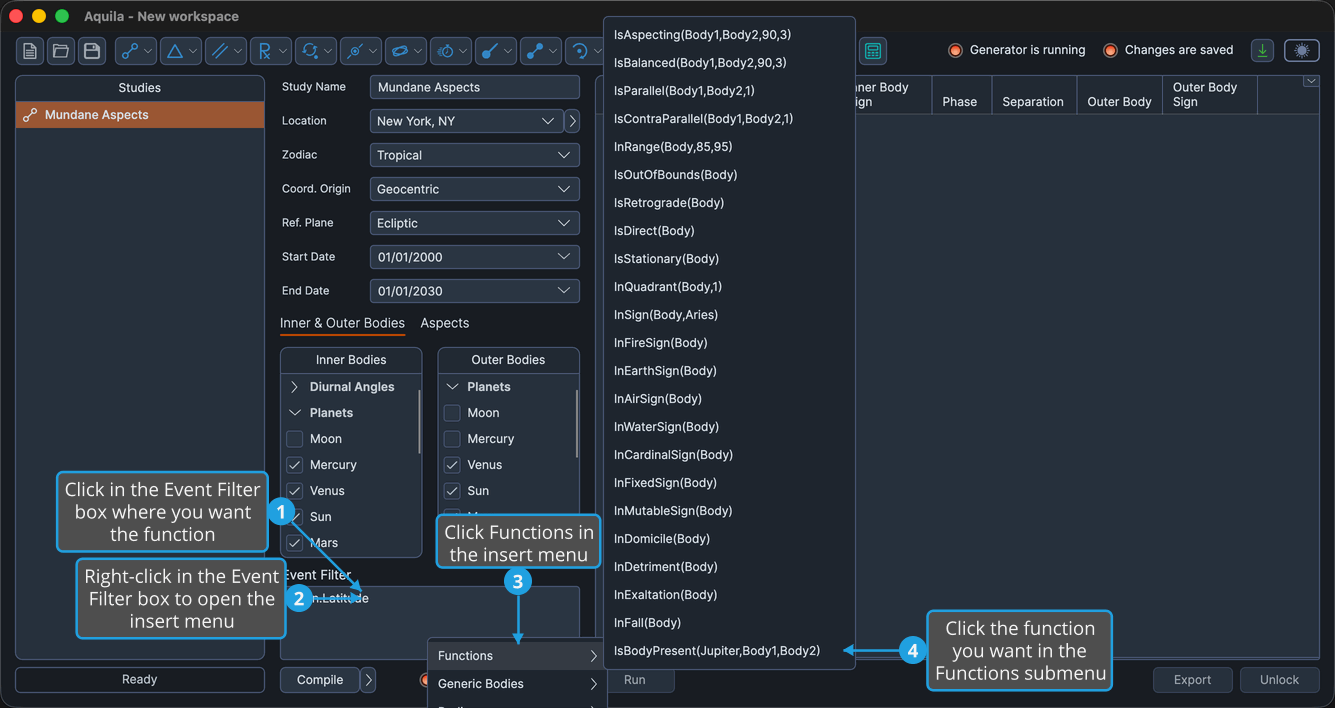The image size is (1335, 708).
Task: Open the Functions submenu entry
Action: 517,656
